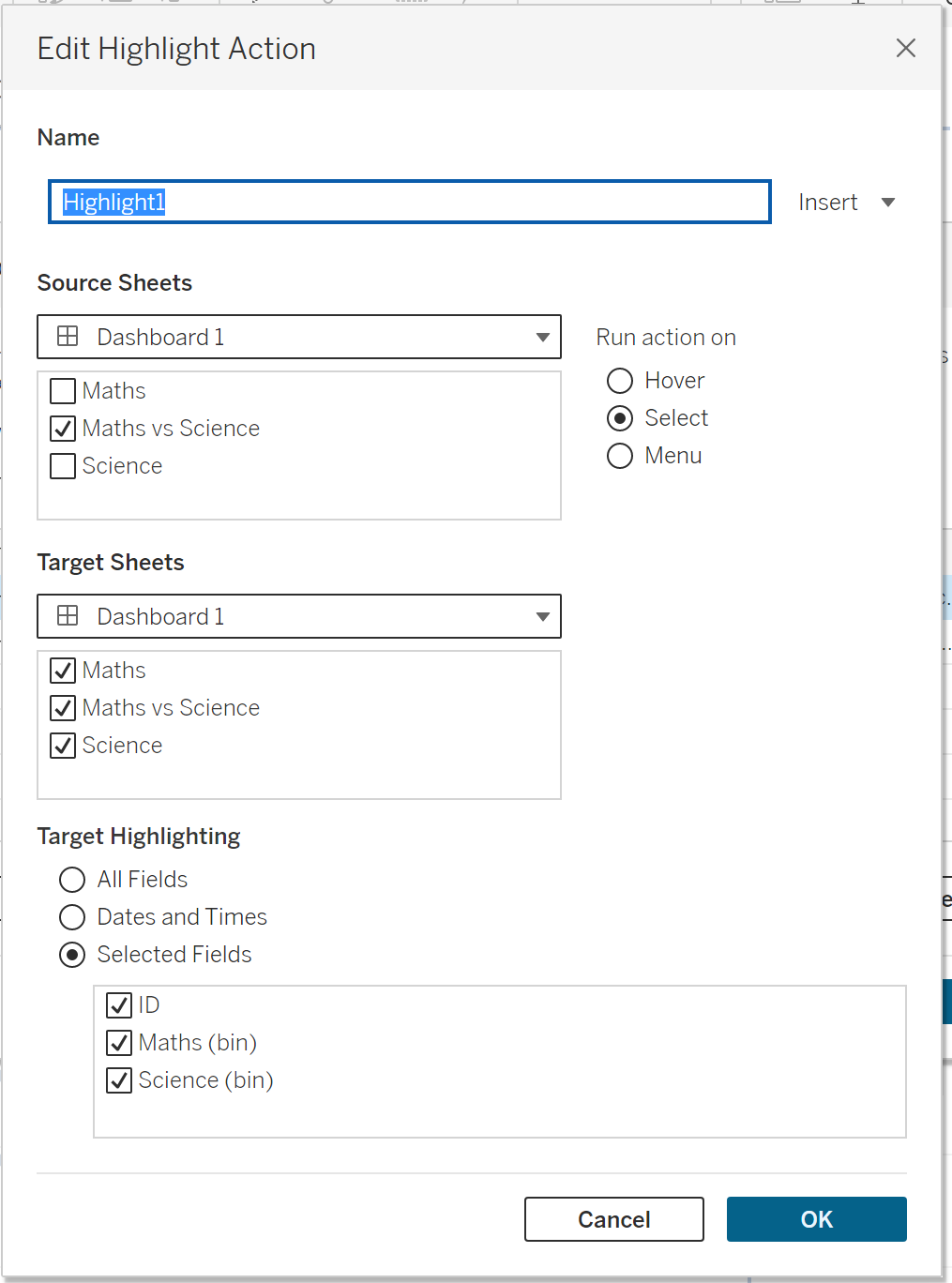952x1283 pixels.
Task: Click the Highlight1 name input field
Action: [x=409, y=202]
